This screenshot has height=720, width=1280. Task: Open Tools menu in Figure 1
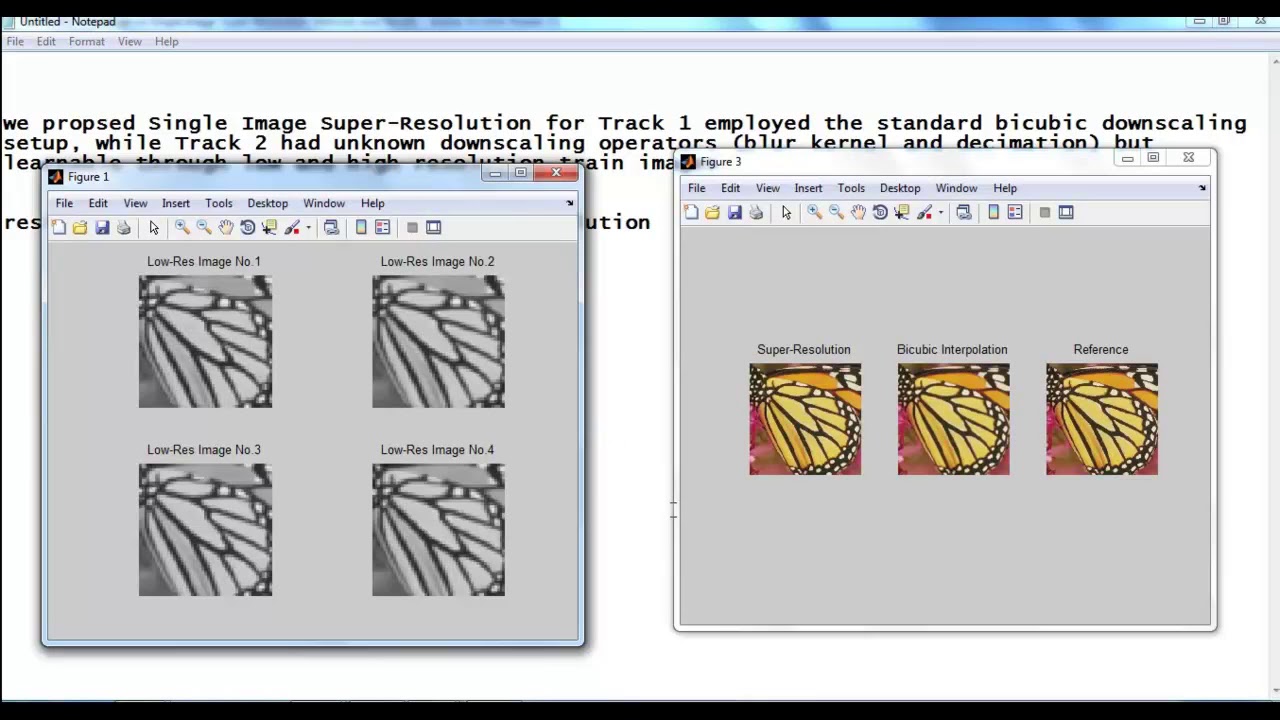coord(218,203)
